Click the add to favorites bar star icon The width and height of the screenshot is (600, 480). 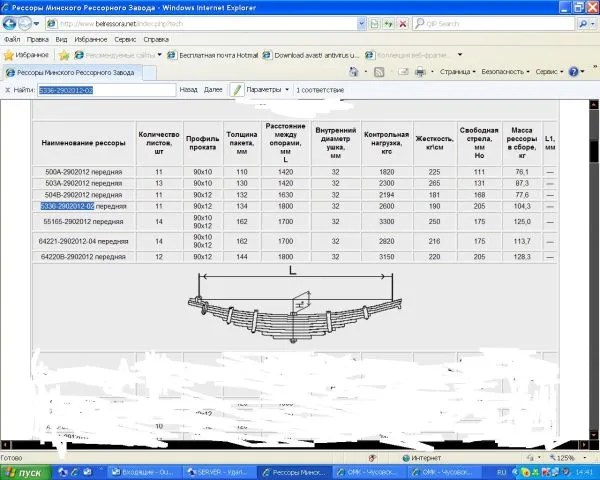[64, 56]
